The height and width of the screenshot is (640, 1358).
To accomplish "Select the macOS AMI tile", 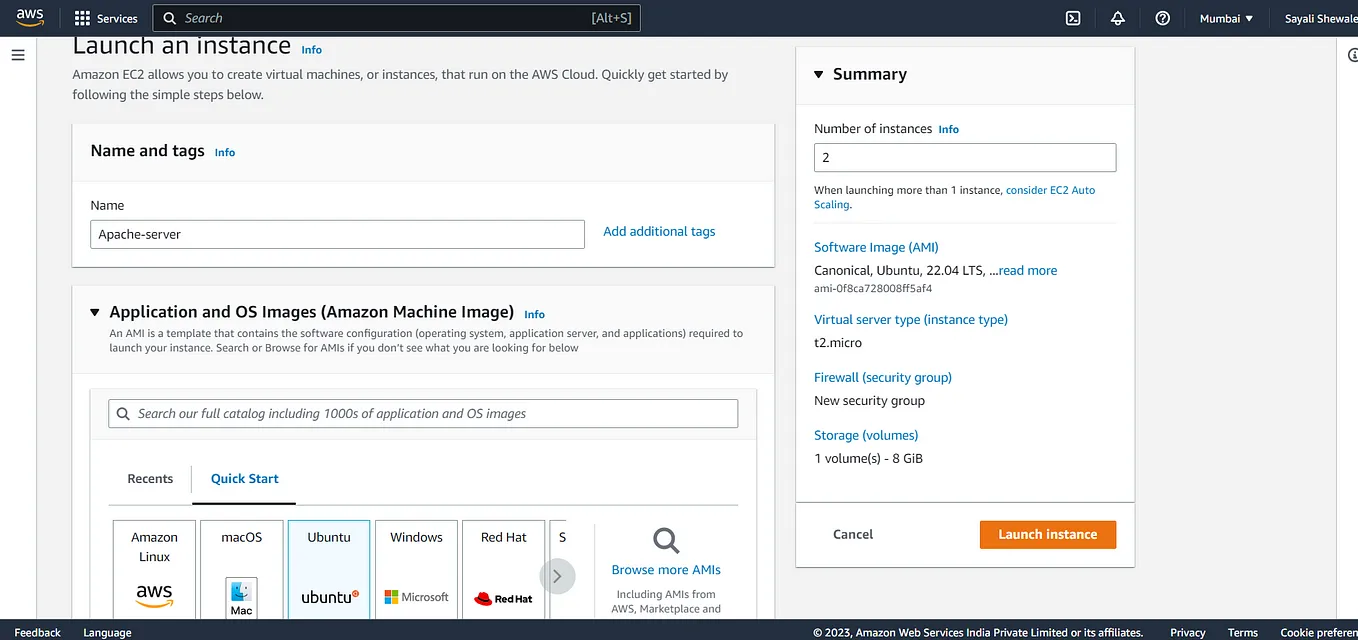I will [241, 568].
